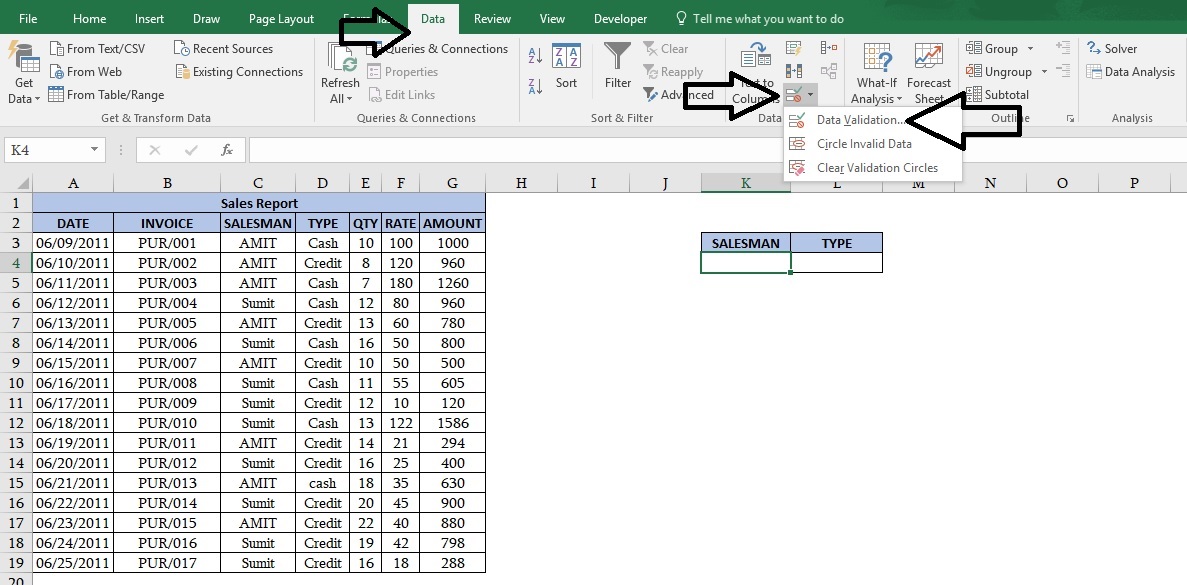Click Show Detail outline icon

click(x=1063, y=48)
